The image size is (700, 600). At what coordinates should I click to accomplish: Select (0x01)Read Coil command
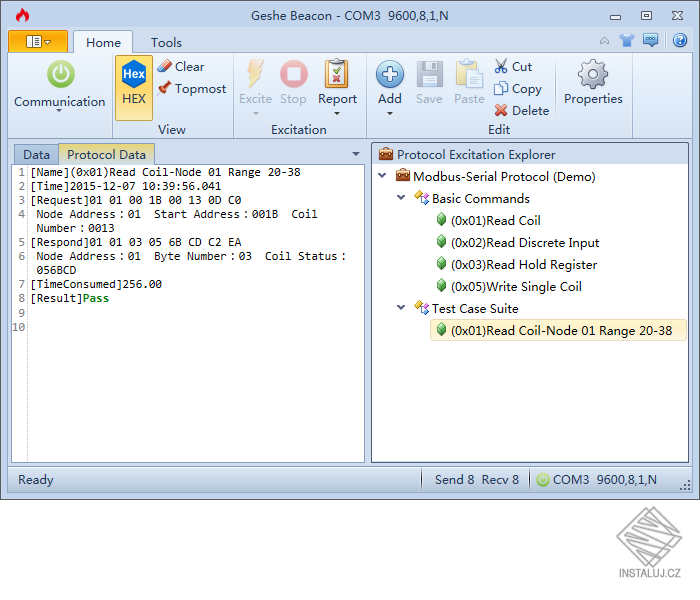(x=496, y=221)
